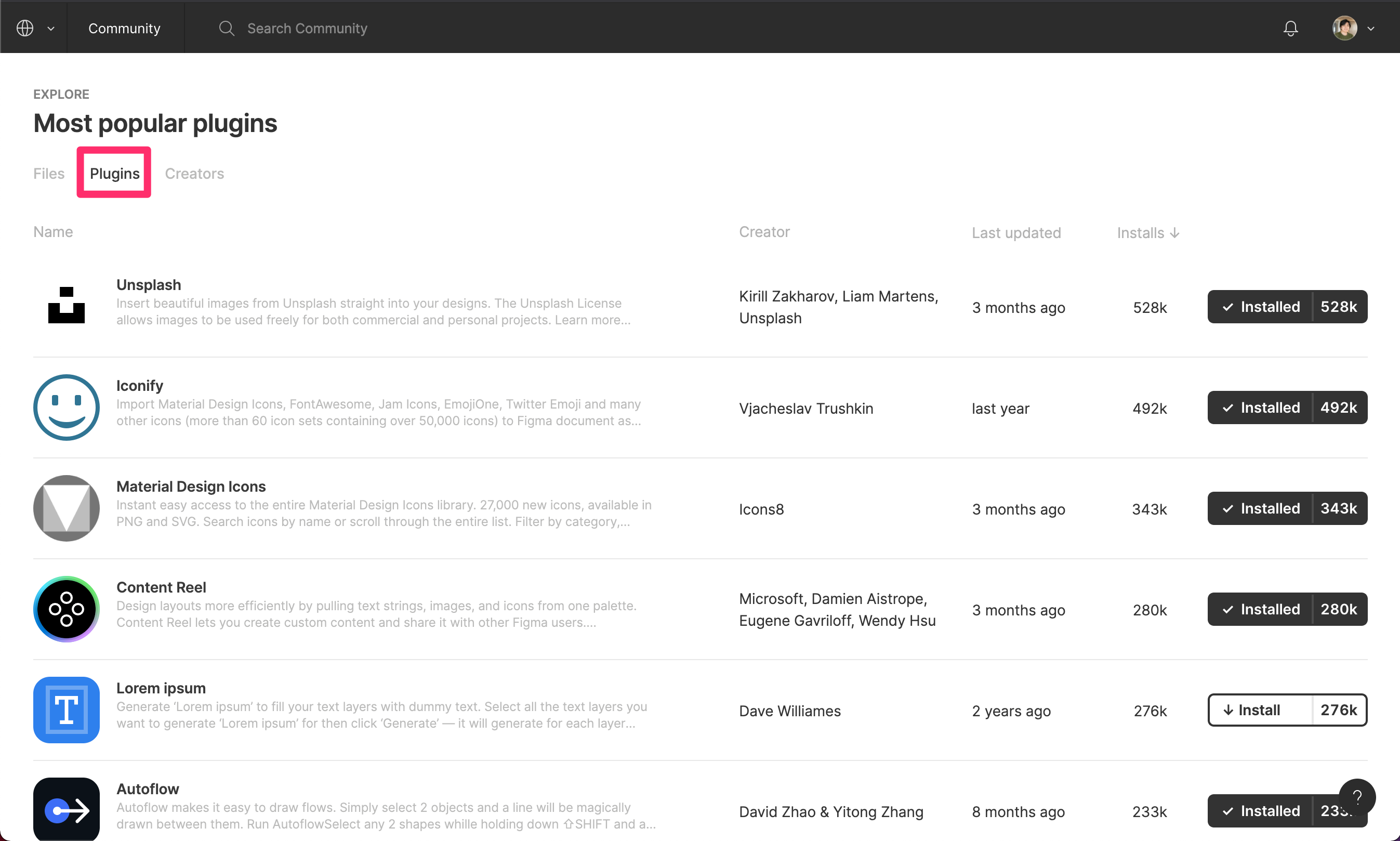Switch to the Files tab
Image resolution: width=1400 pixels, height=841 pixels.
pyautogui.click(x=49, y=174)
